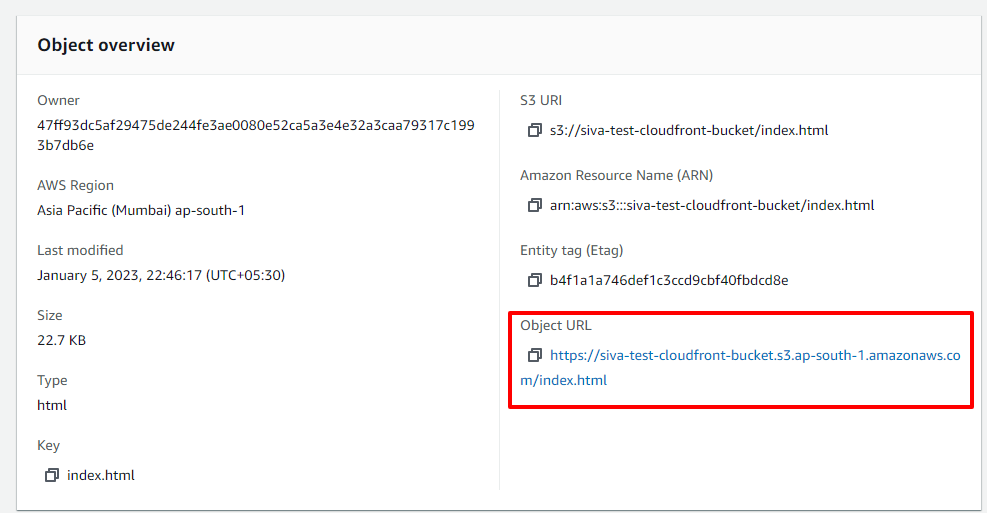Select the Owner ID hash text

pyautogui.click(x=256, y=135)
